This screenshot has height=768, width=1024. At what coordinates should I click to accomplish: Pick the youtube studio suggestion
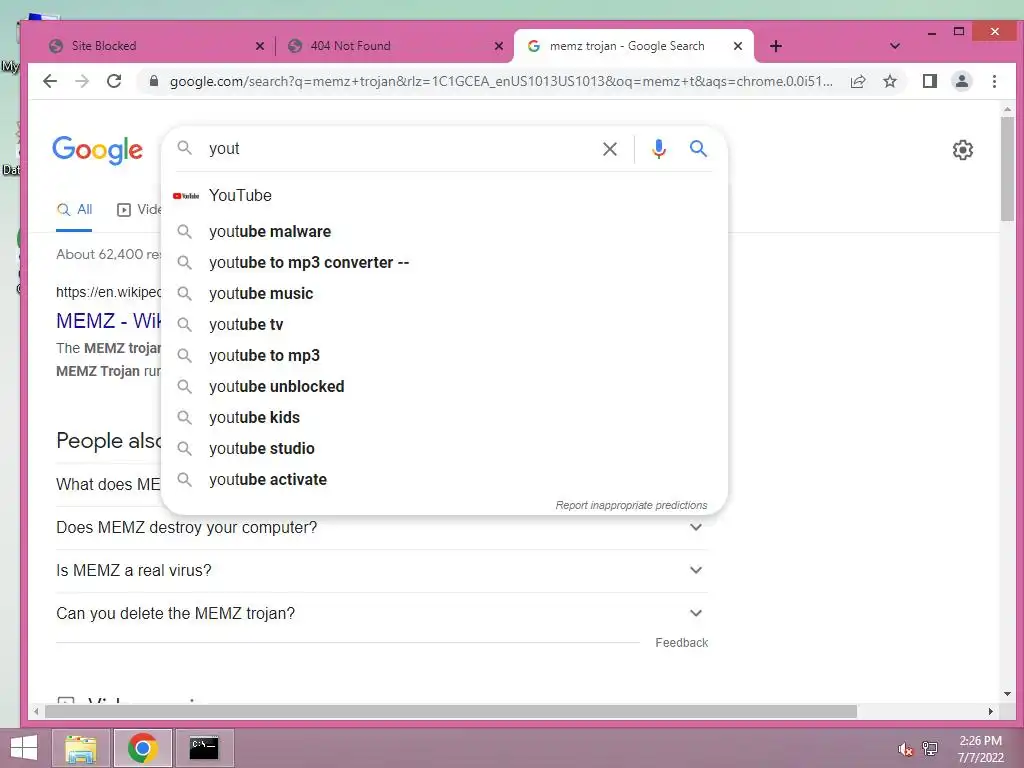point(444,449)
